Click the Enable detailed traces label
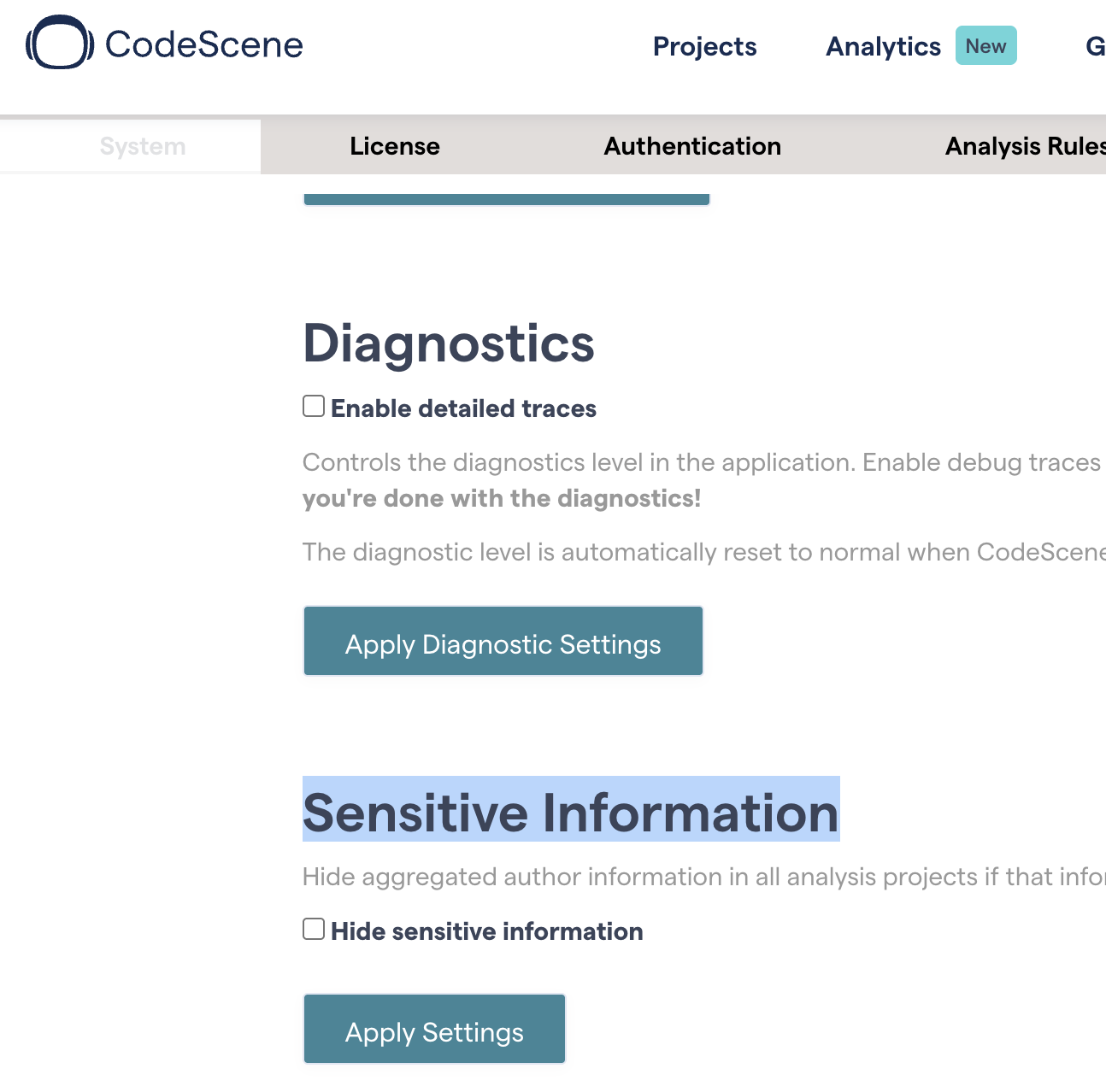The height and width of the screenshot is (1092, 1106). [463, 408]
